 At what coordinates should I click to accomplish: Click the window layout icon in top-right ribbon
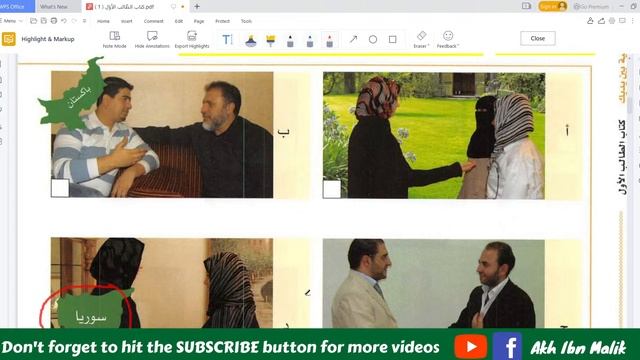622,21
